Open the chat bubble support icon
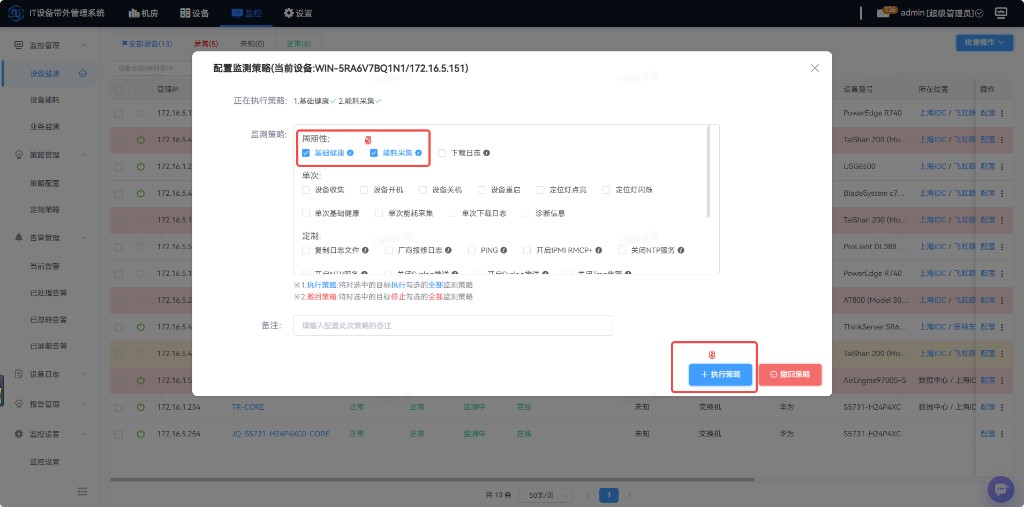The image size is (1024, 507). coord(1000,488)
